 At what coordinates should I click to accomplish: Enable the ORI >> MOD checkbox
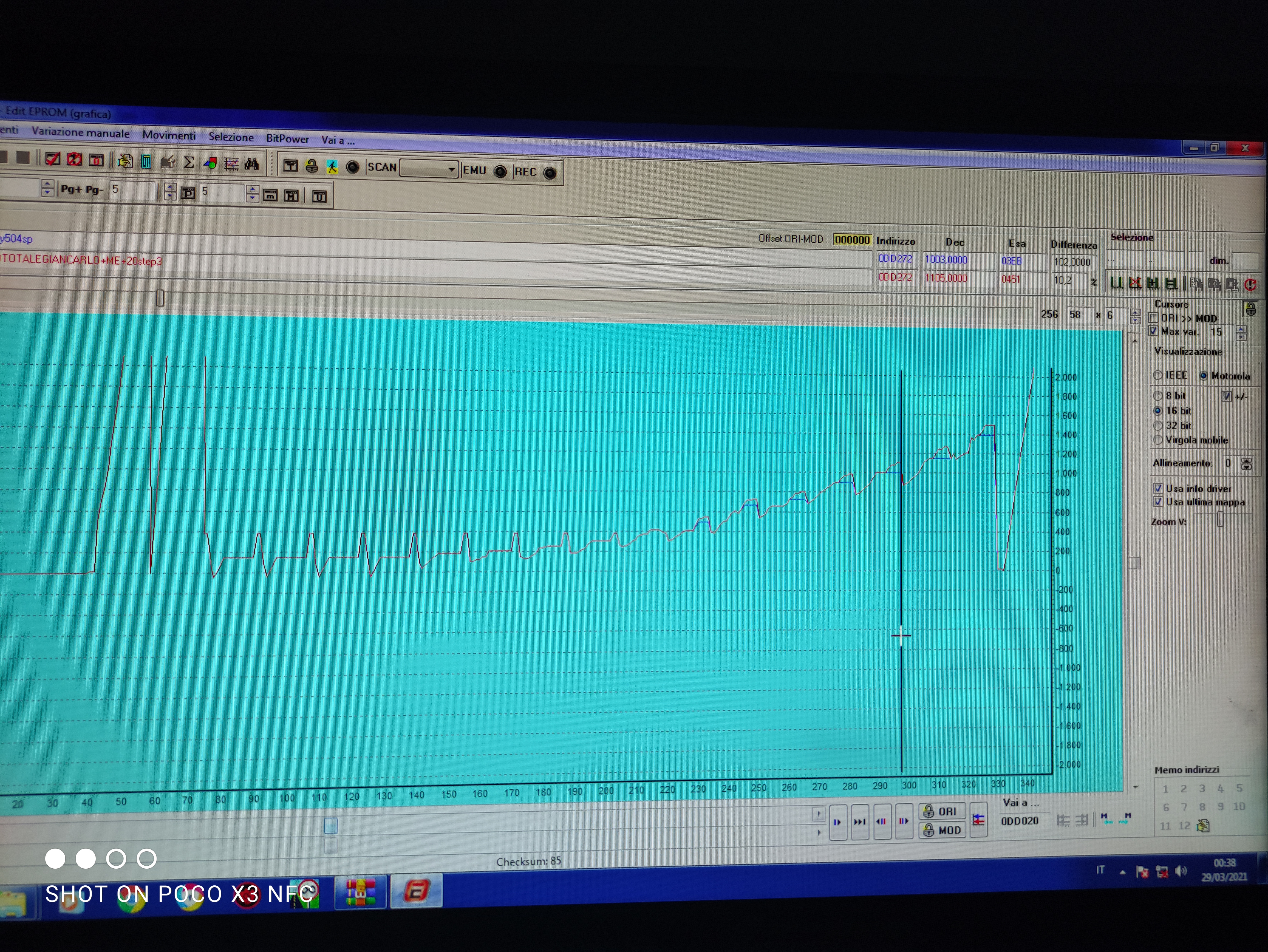[1153, 318]
